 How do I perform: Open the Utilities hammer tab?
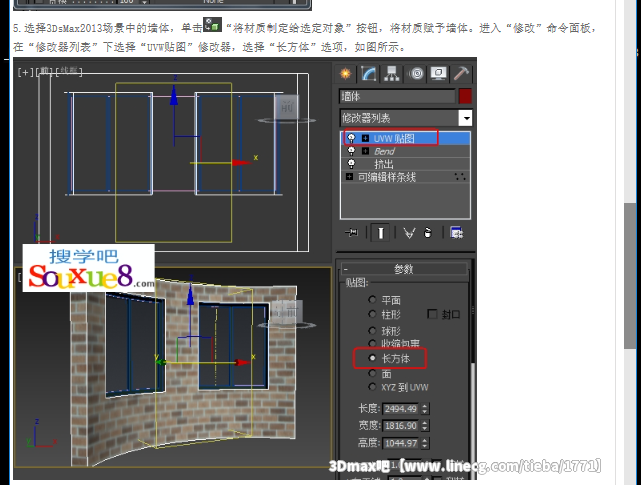tap(461, 74)
